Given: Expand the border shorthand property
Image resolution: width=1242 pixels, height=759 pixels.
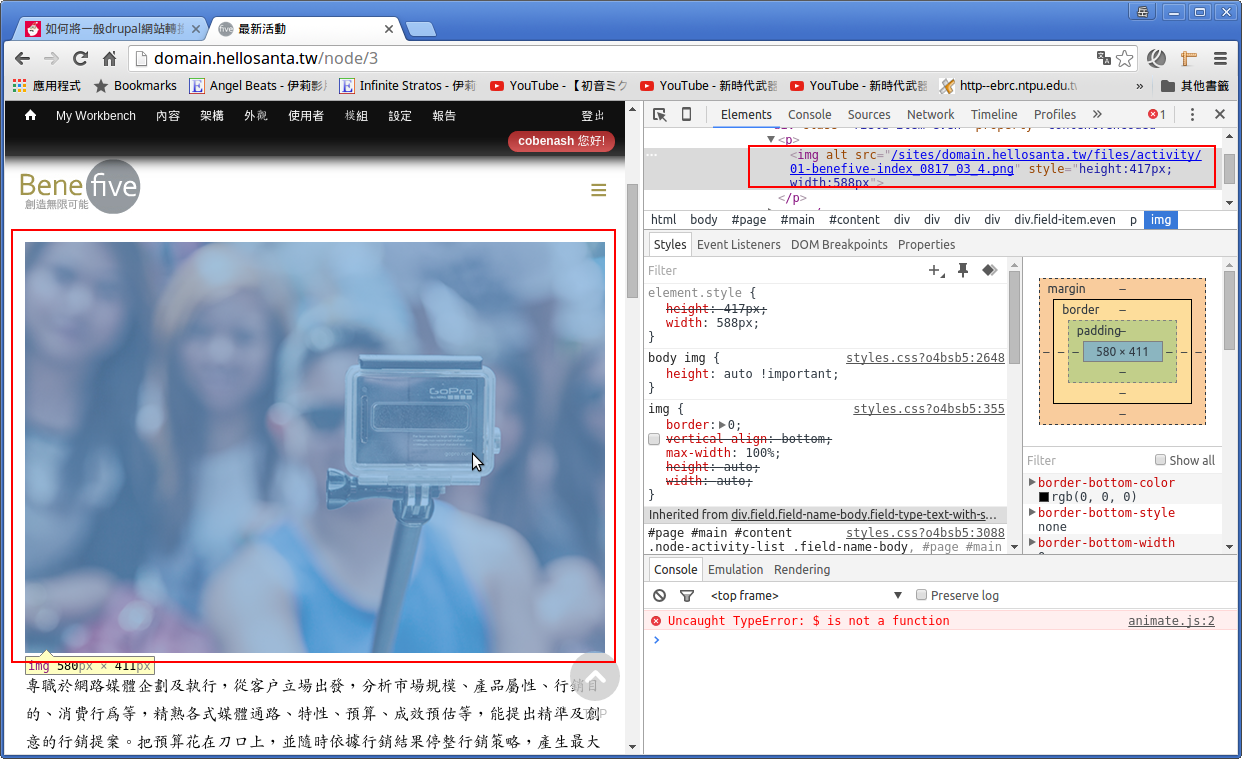Looking at the screenshot, I should (723, 425).
